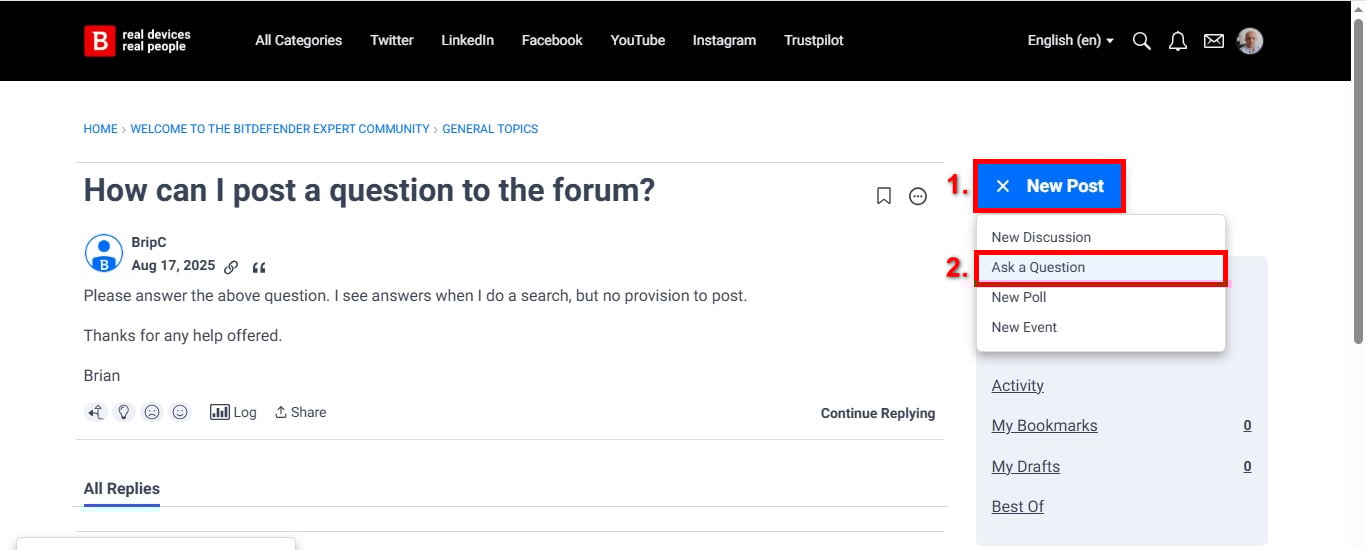Viewport: 1366px width, 550px height.
Task: Click the promote reaction arrow icon
Action: point(96,412)
